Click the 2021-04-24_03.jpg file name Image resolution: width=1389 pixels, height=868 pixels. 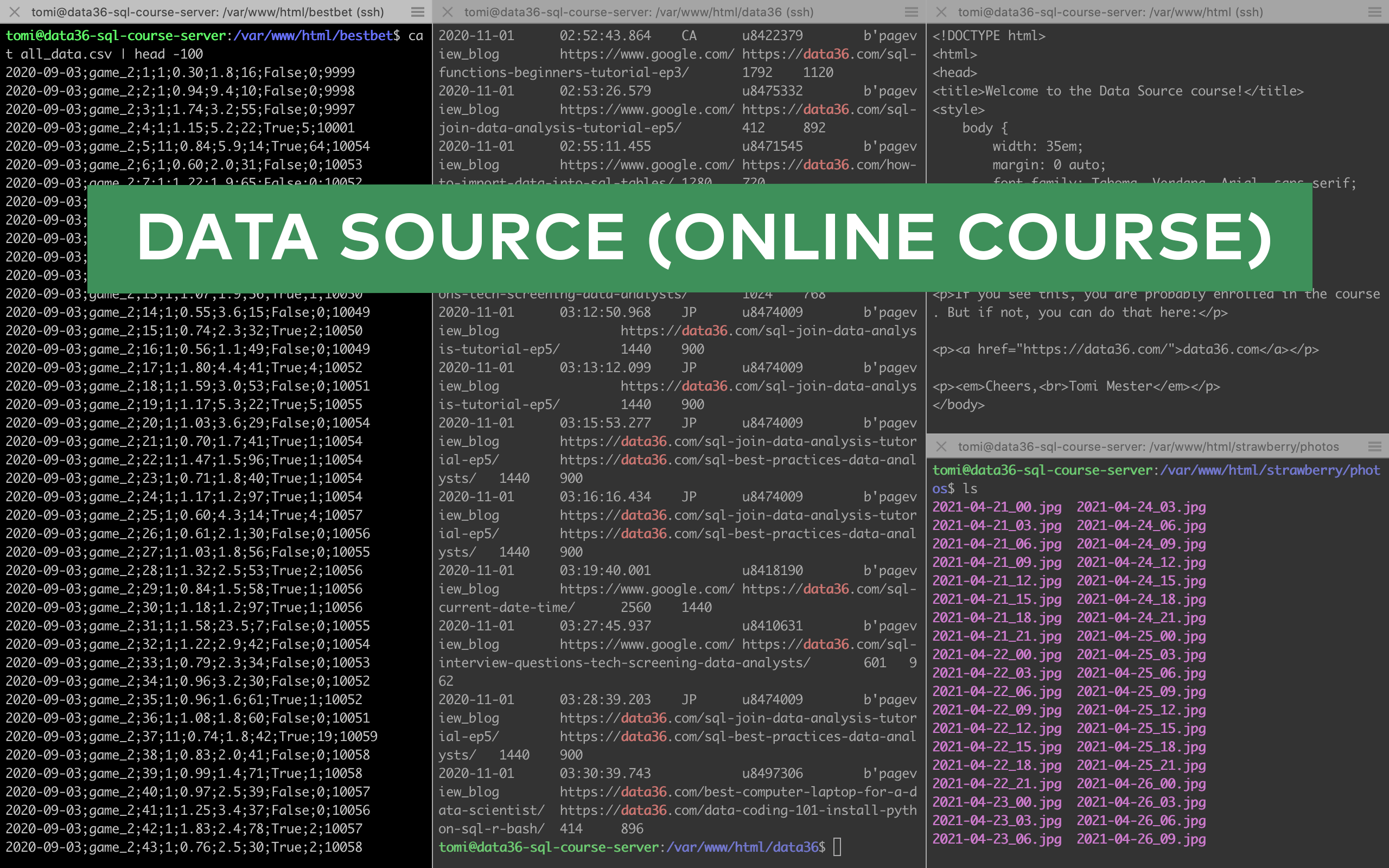pyautogui.click(x=1141, y=507)
